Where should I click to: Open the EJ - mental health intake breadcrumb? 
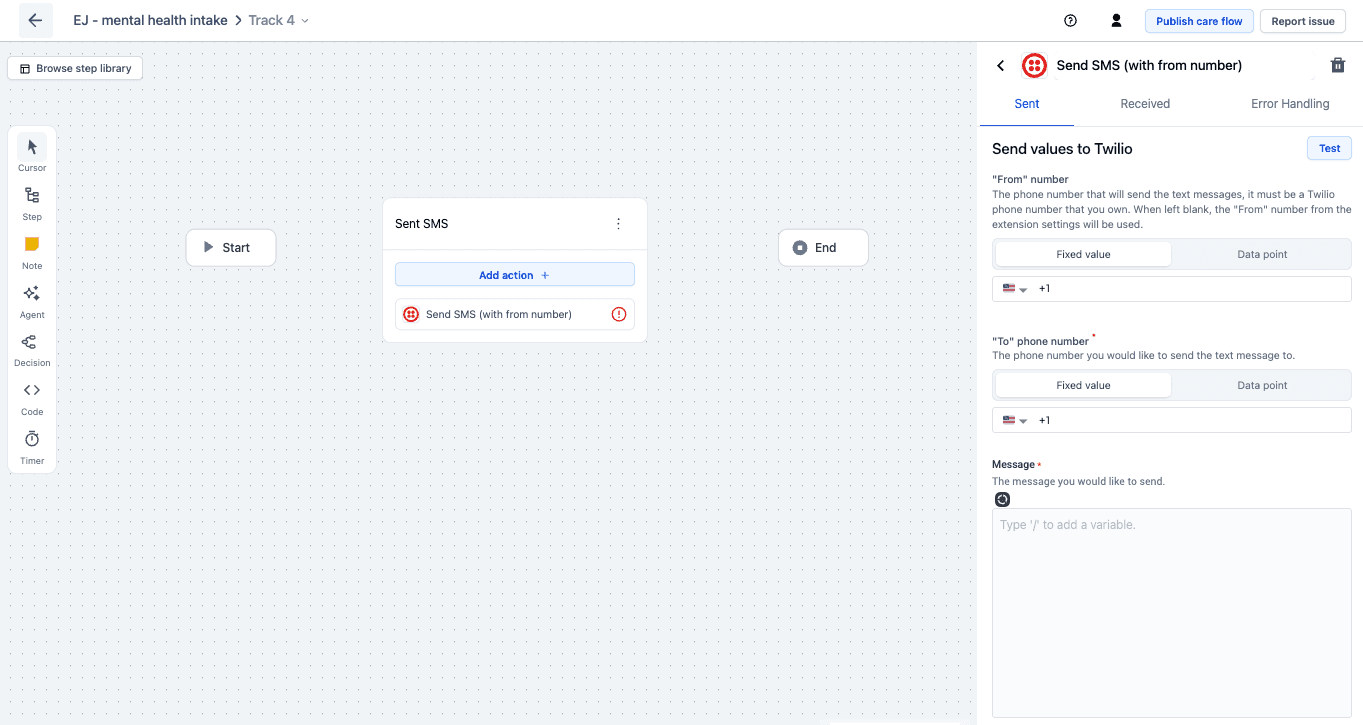(x=150, y=20)
